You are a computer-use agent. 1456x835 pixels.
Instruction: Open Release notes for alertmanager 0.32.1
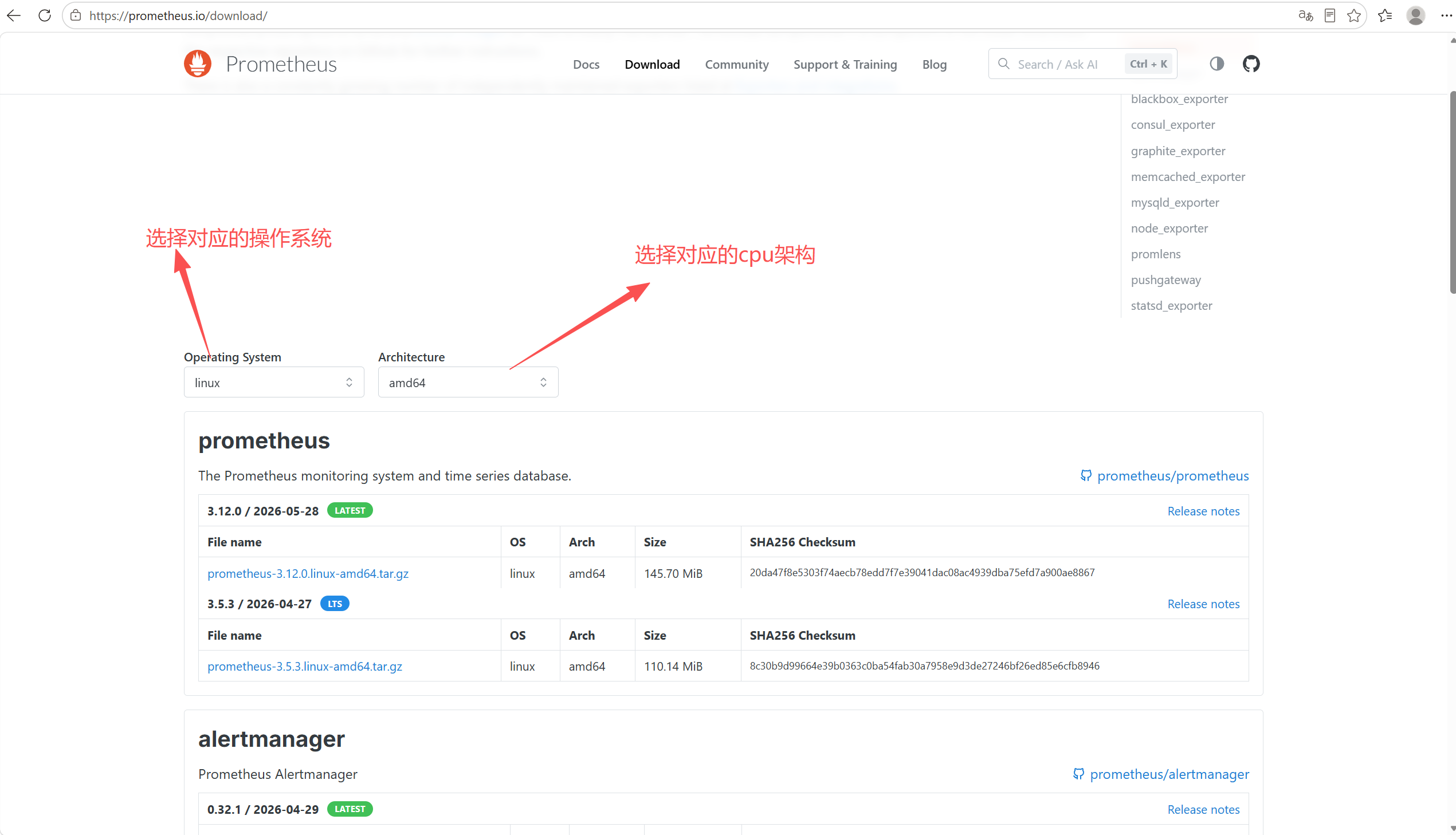1203,810
